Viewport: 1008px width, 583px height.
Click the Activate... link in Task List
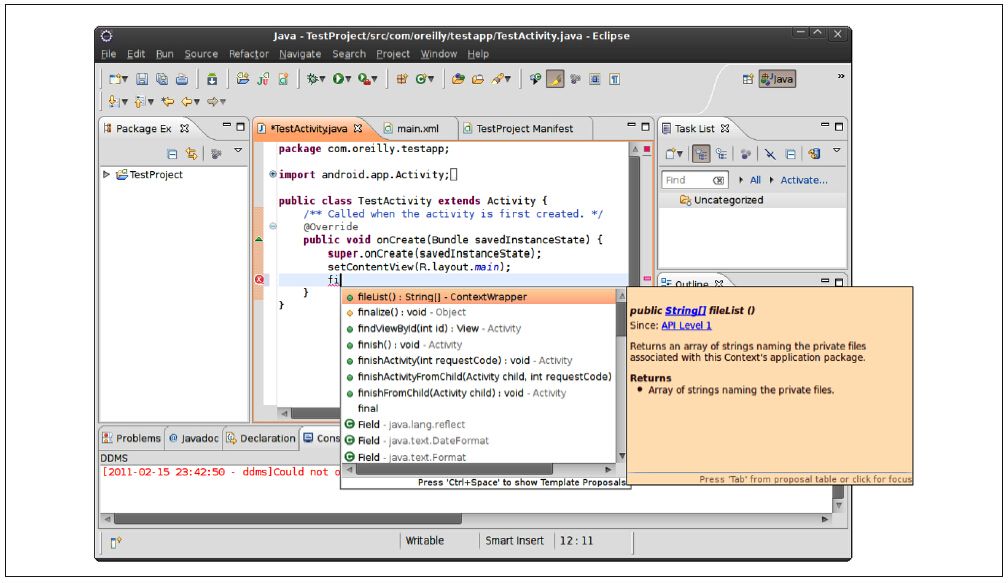pos(804,181)
